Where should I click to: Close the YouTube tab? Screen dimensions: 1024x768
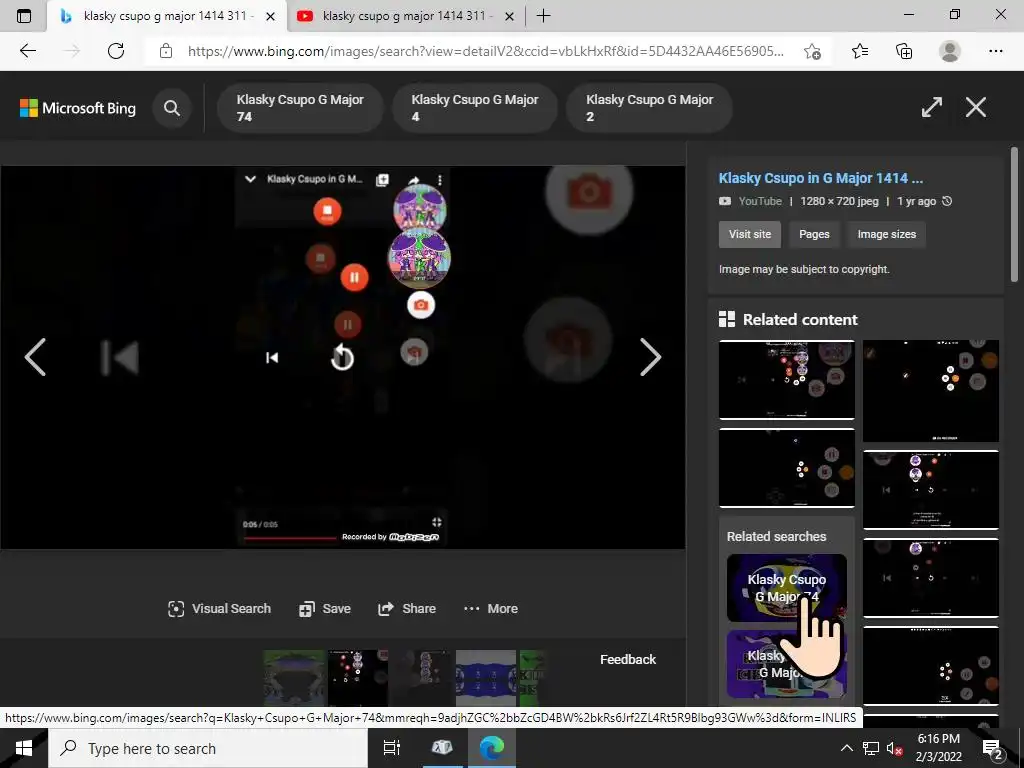click(510, 16)
